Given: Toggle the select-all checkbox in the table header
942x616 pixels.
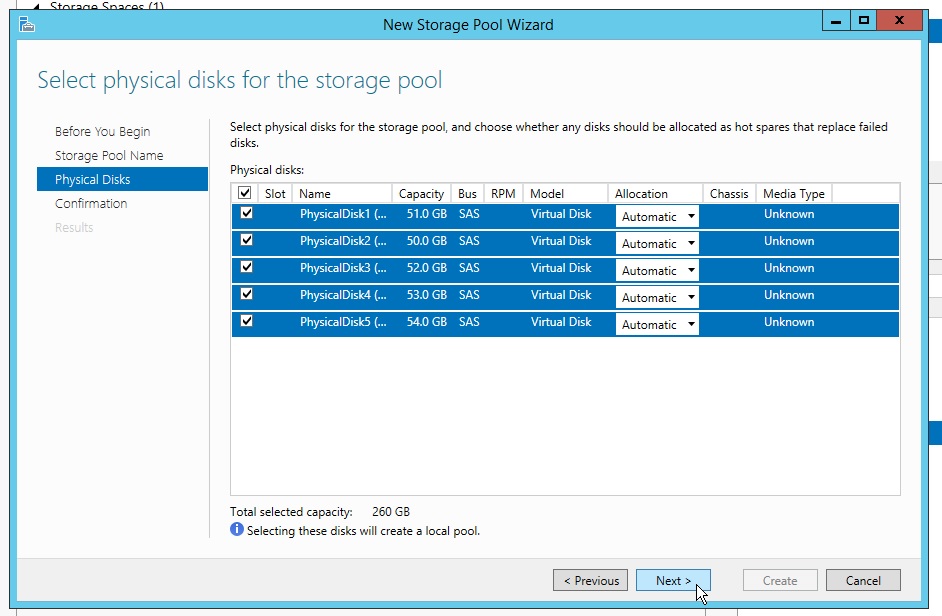Looking at the screenshot, I should pos(245,193).
